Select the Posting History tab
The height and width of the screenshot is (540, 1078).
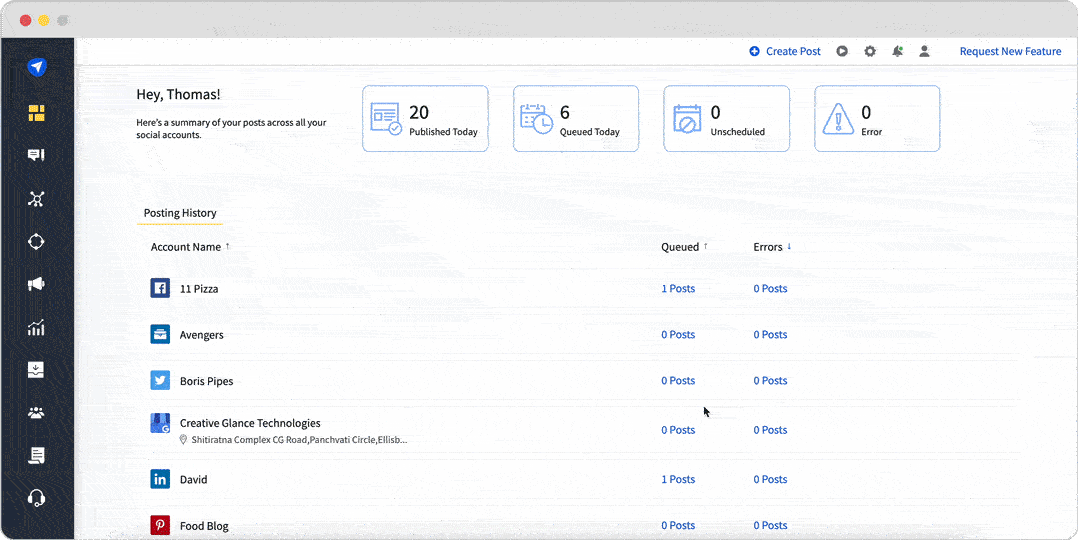pos(180,213)
